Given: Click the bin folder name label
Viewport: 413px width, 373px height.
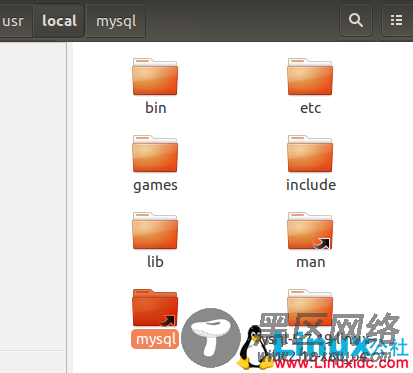Looking at the screenshot, I should coord(156,108).
